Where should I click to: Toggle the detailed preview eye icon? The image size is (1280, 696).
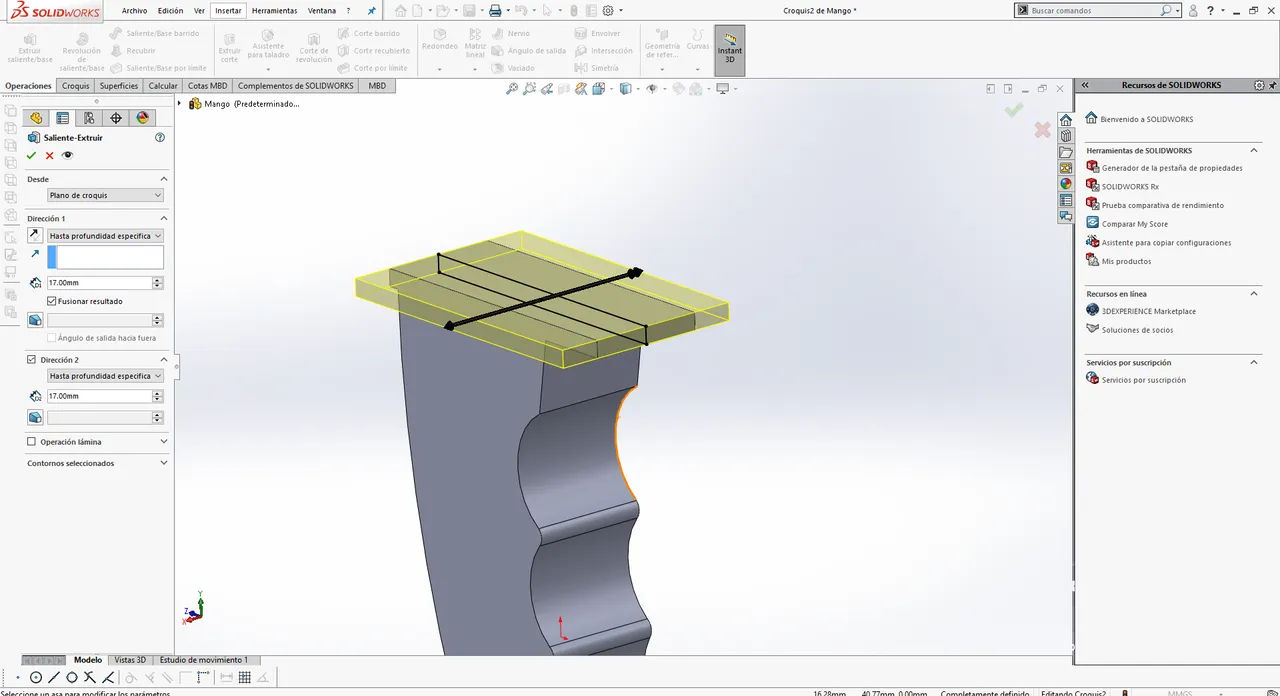click(67, 156)
